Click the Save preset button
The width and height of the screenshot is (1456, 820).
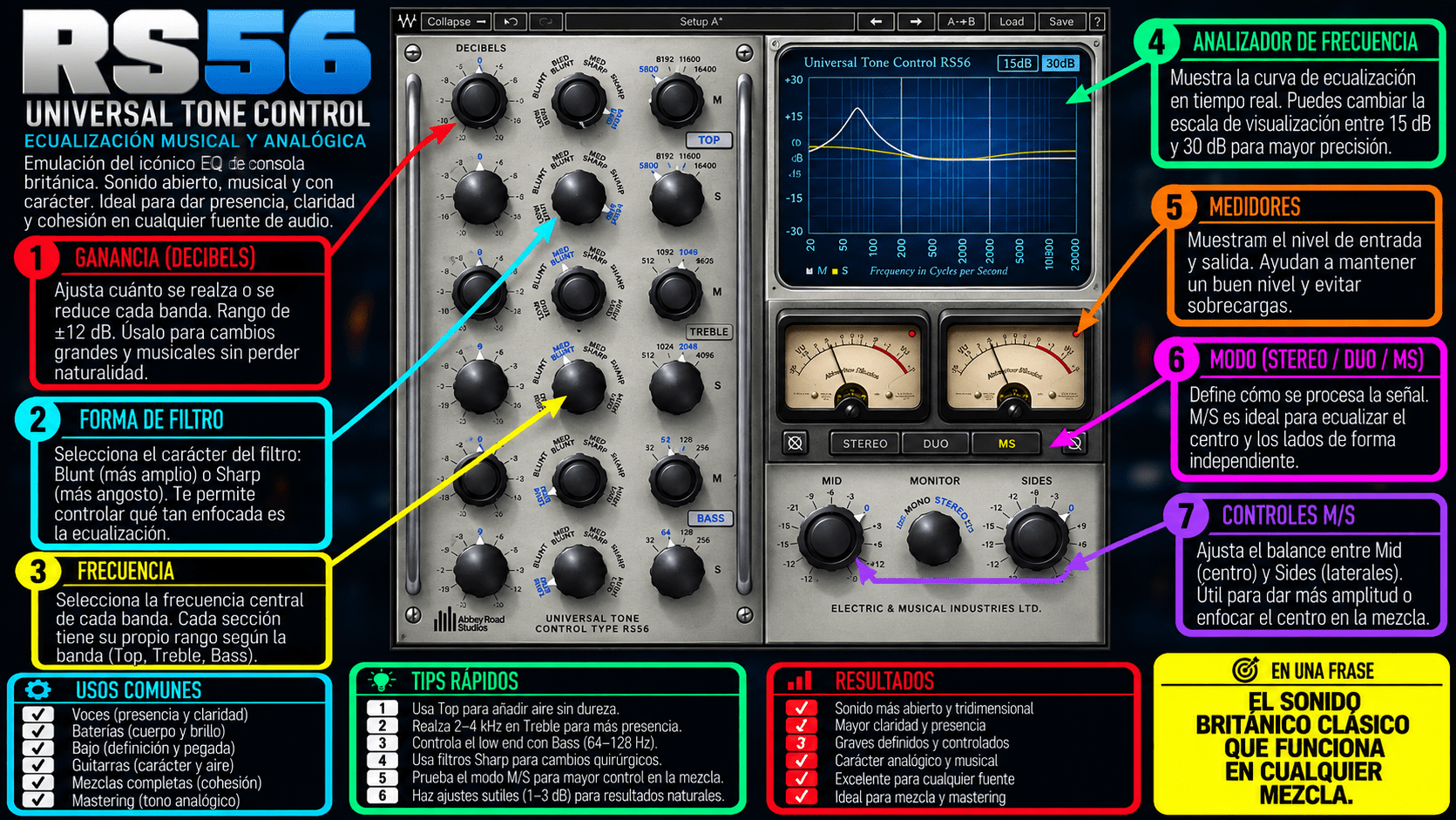pos(1061,22)
